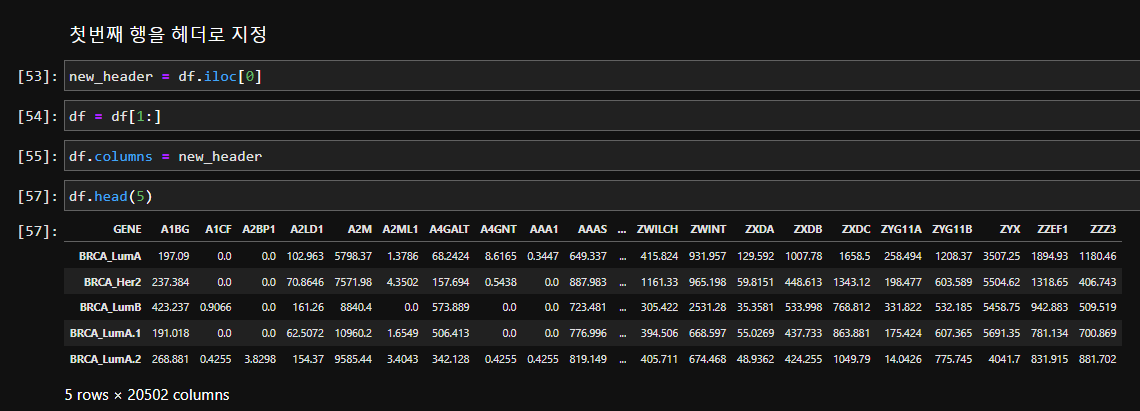Click the ZXDB column header
Image resolution: width=1140 pixels, height=411 pixels.
[x=808, y=229]
